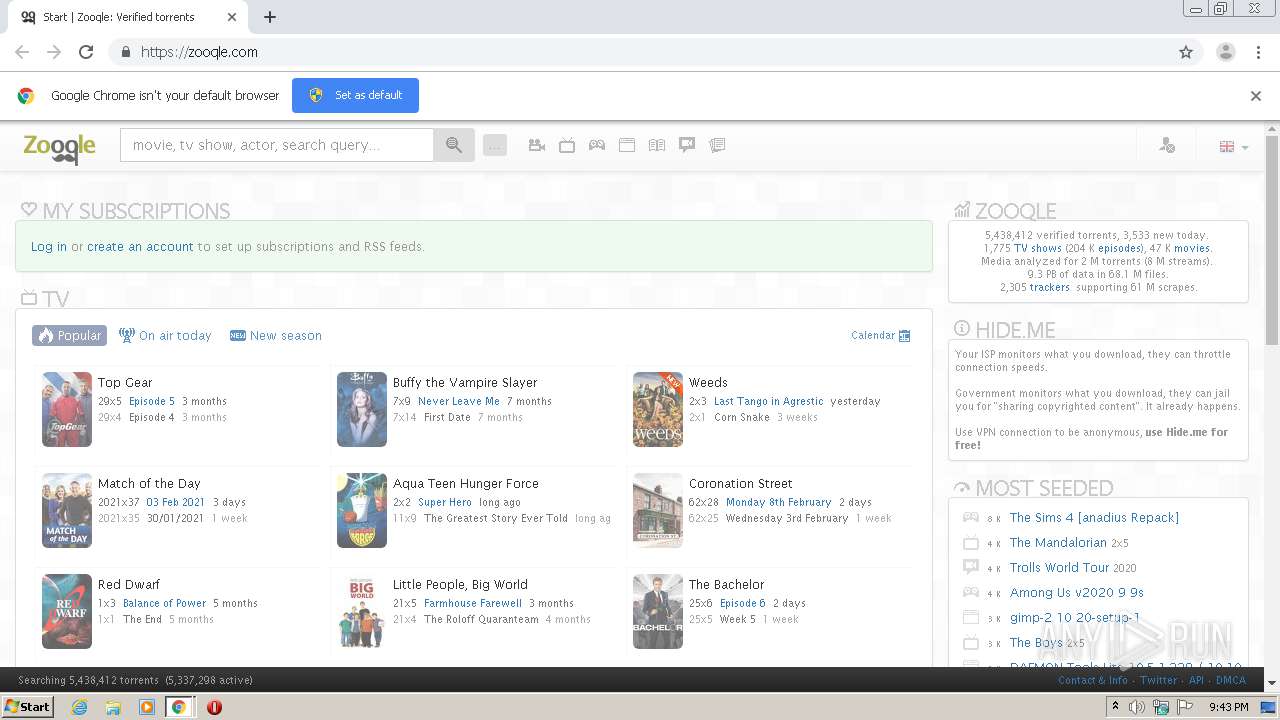Click the trackers stats link
The height and width of the screenshot is (720, 1280).
point(1050,287)
